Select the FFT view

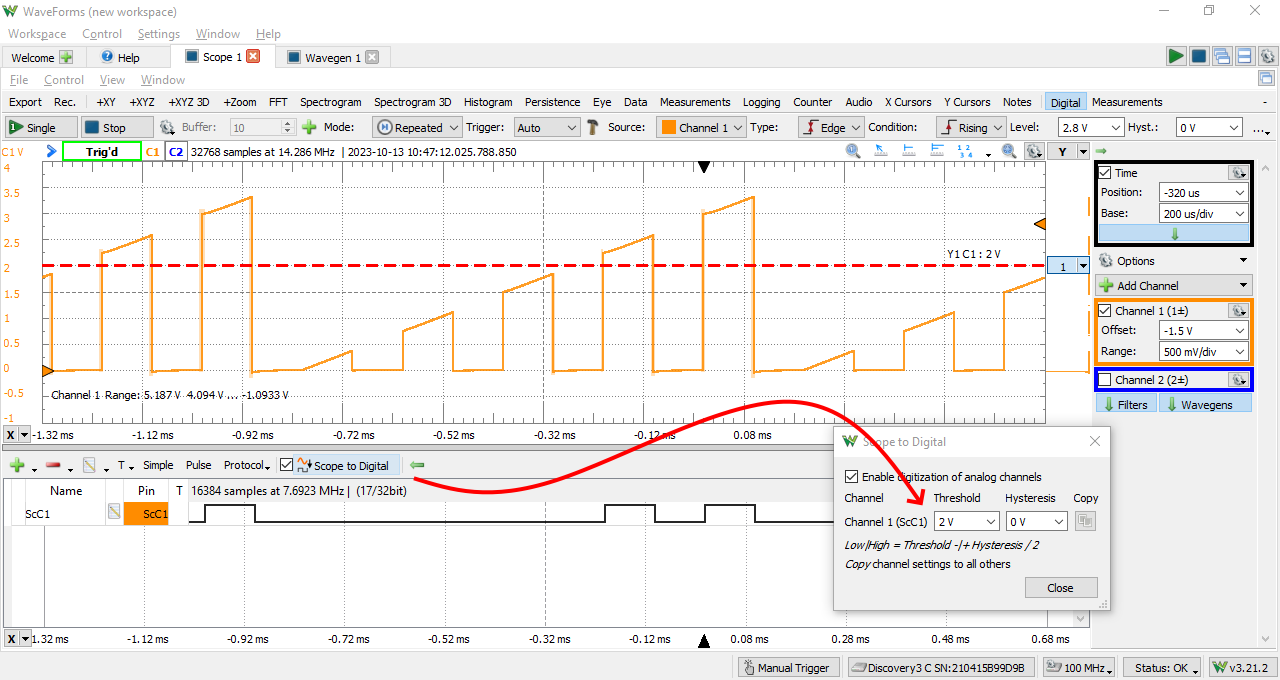[278, 101]
